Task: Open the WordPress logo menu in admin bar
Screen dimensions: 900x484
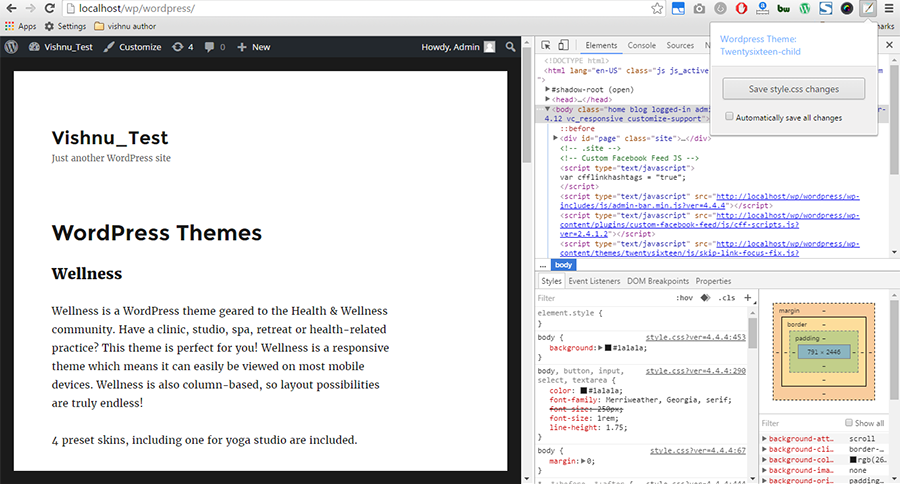Action: tap(11, 47)
